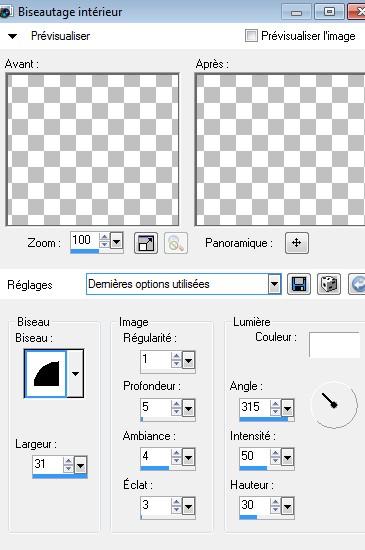This screenshot has height=550, width=365.
Task: Open the Régularité dropdown arrow
Action: coord(188,361)
